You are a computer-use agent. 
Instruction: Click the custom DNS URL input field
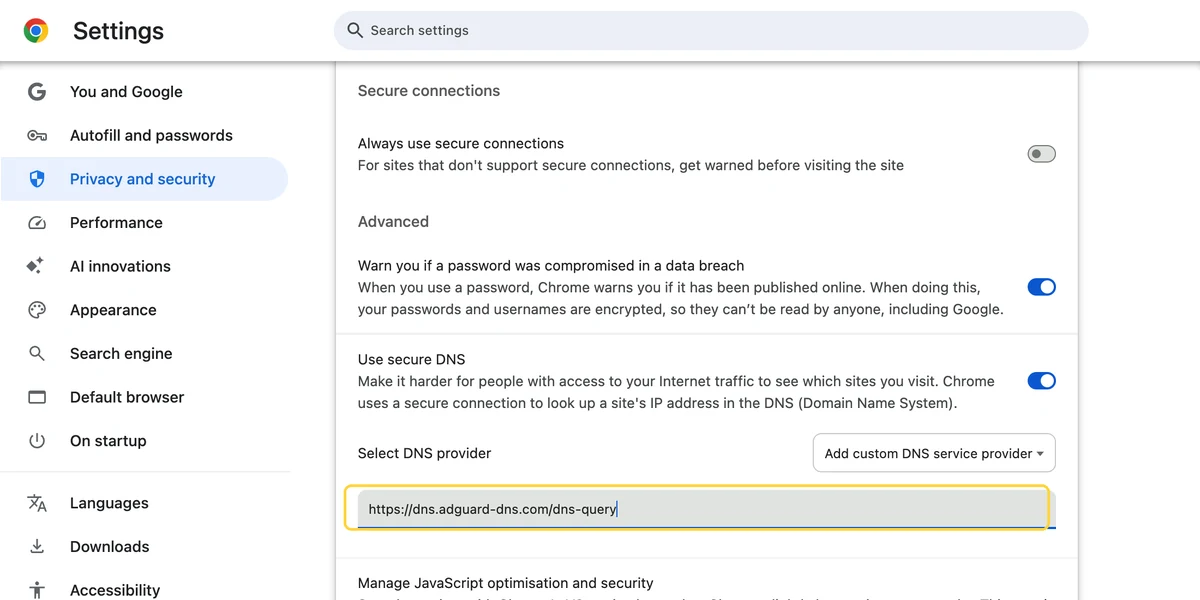[x=706, y=508]
